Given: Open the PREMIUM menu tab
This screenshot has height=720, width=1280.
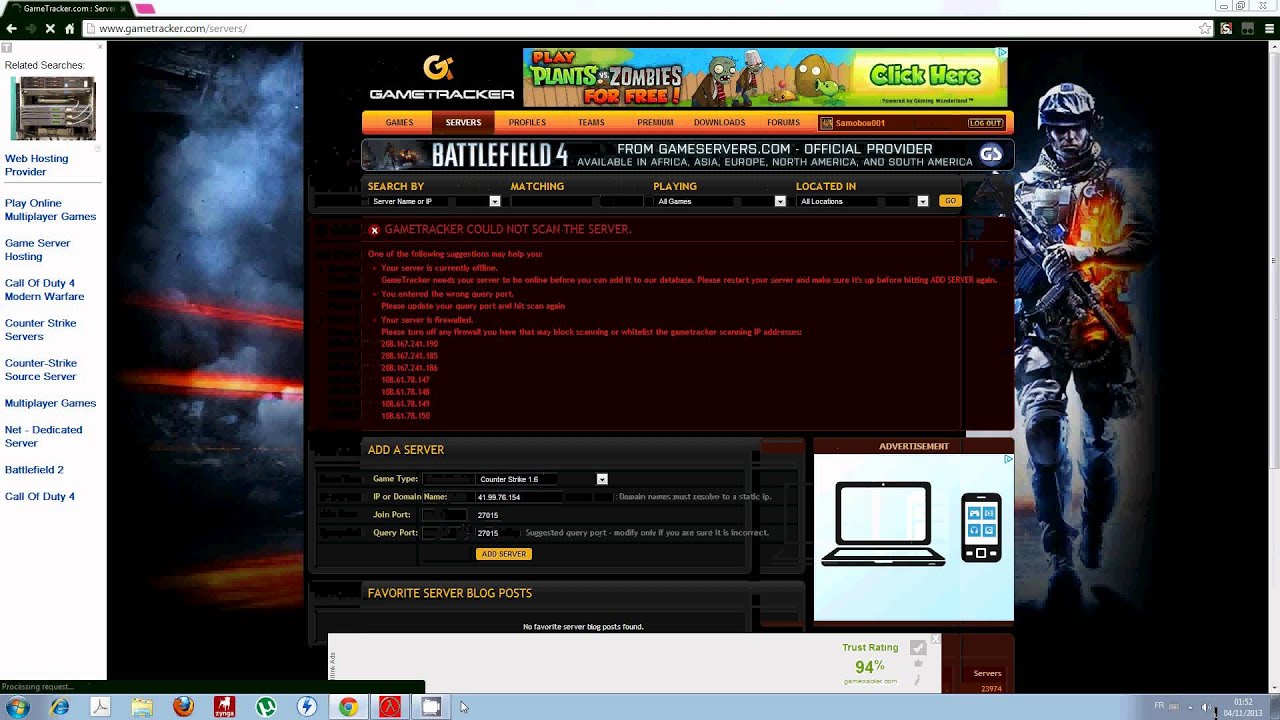Looking at the screenshot, I should [x=655, y=123].
